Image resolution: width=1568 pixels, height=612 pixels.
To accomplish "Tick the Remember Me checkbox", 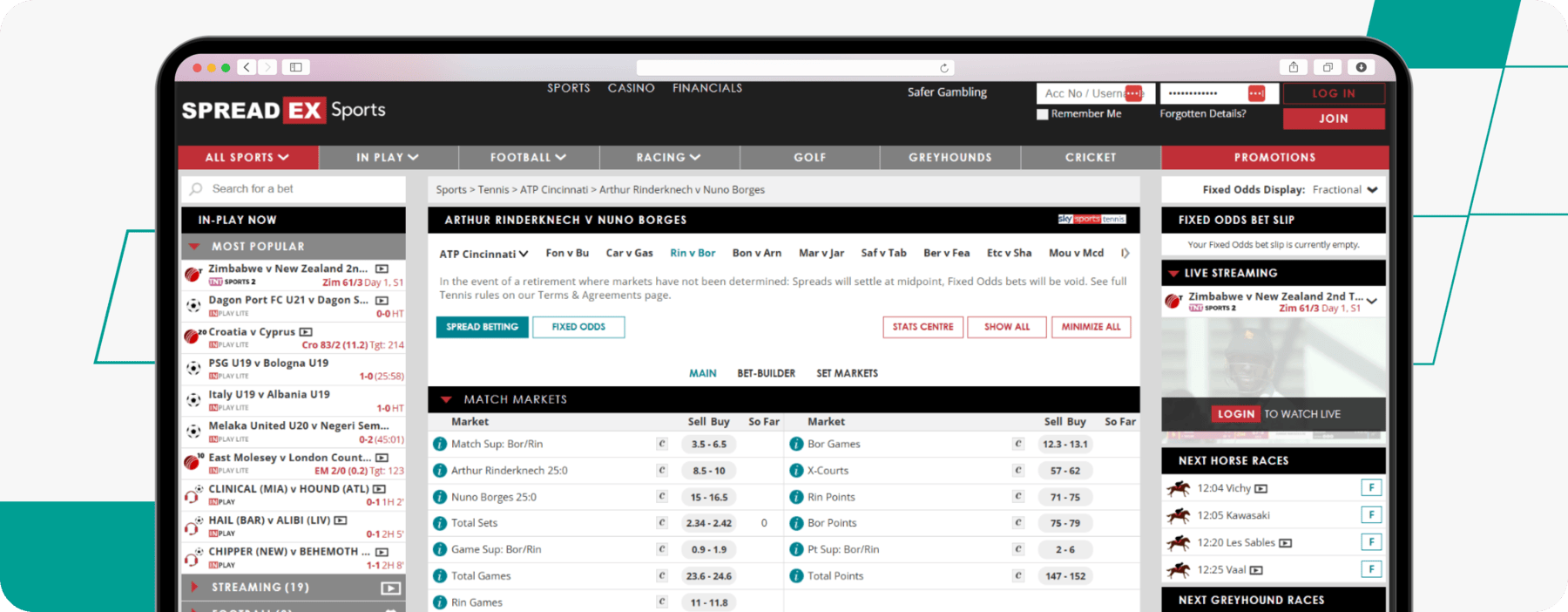I will pos(1043,114).
